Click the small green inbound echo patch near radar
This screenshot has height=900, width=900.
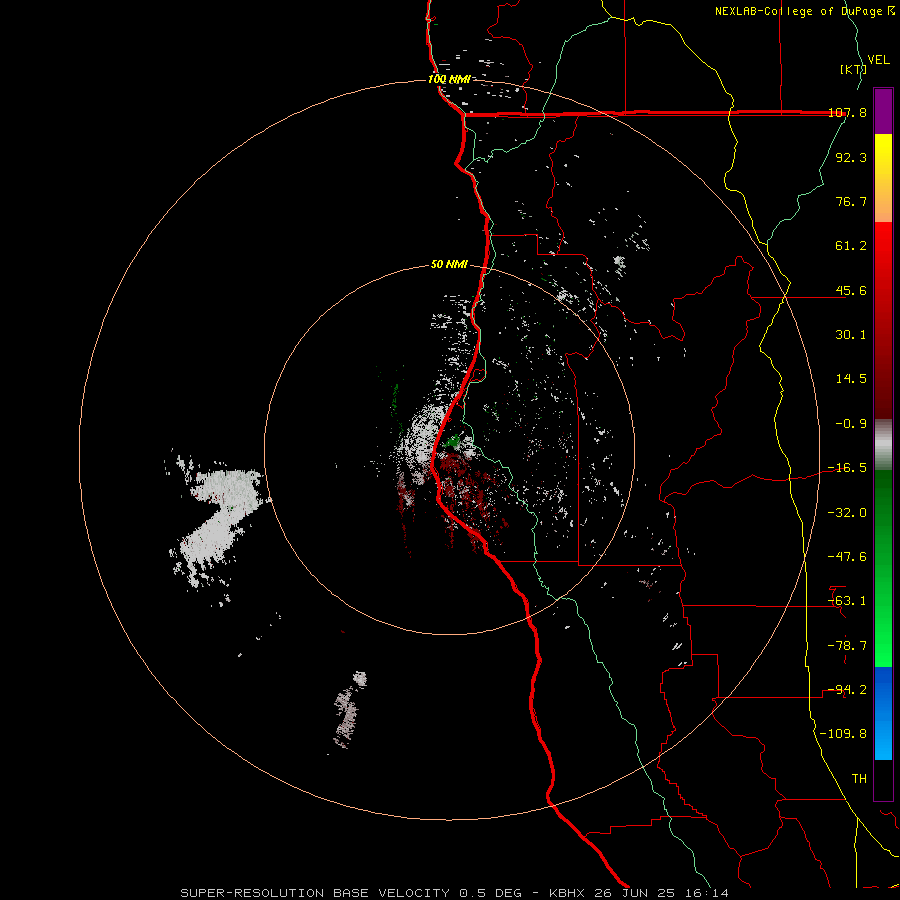[x=453, y=441]
